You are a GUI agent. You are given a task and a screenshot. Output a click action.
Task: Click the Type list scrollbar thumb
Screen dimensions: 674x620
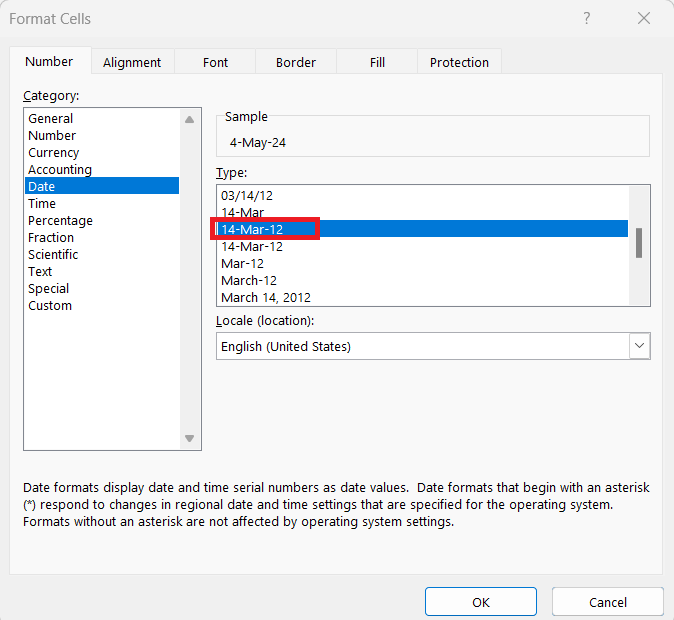[639, 243]
